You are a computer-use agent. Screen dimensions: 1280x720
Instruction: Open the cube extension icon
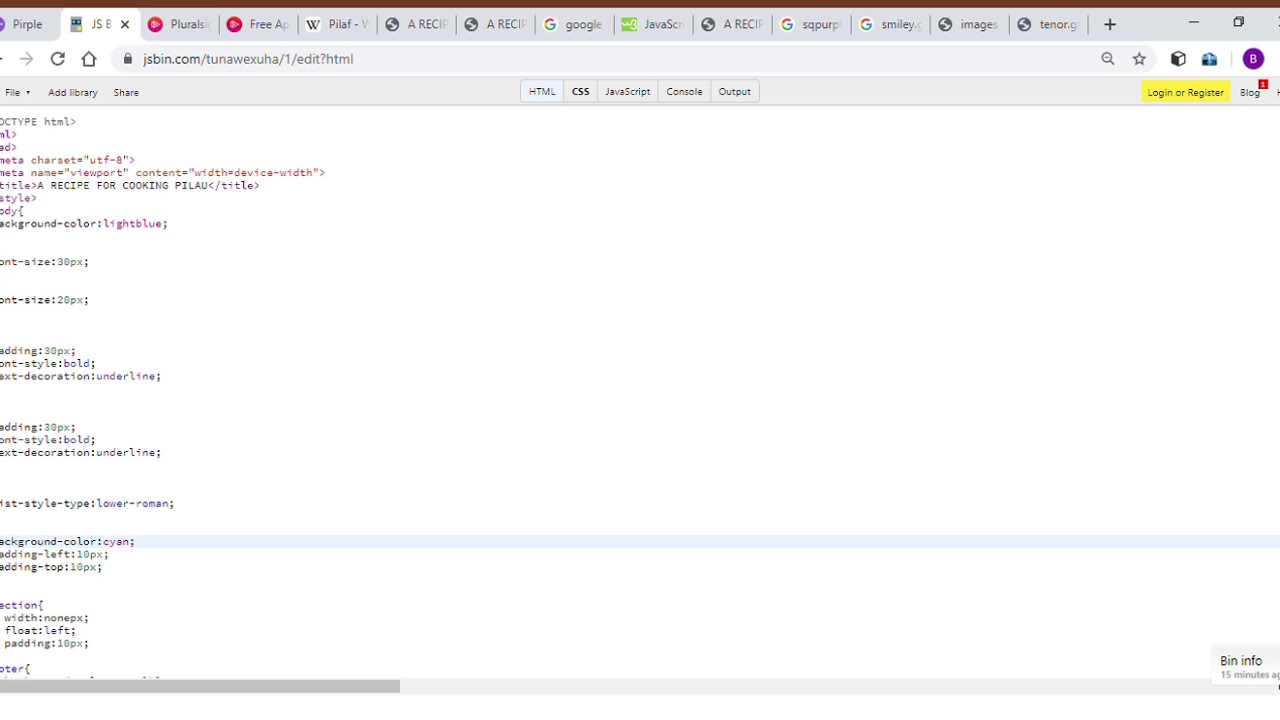1178,59
